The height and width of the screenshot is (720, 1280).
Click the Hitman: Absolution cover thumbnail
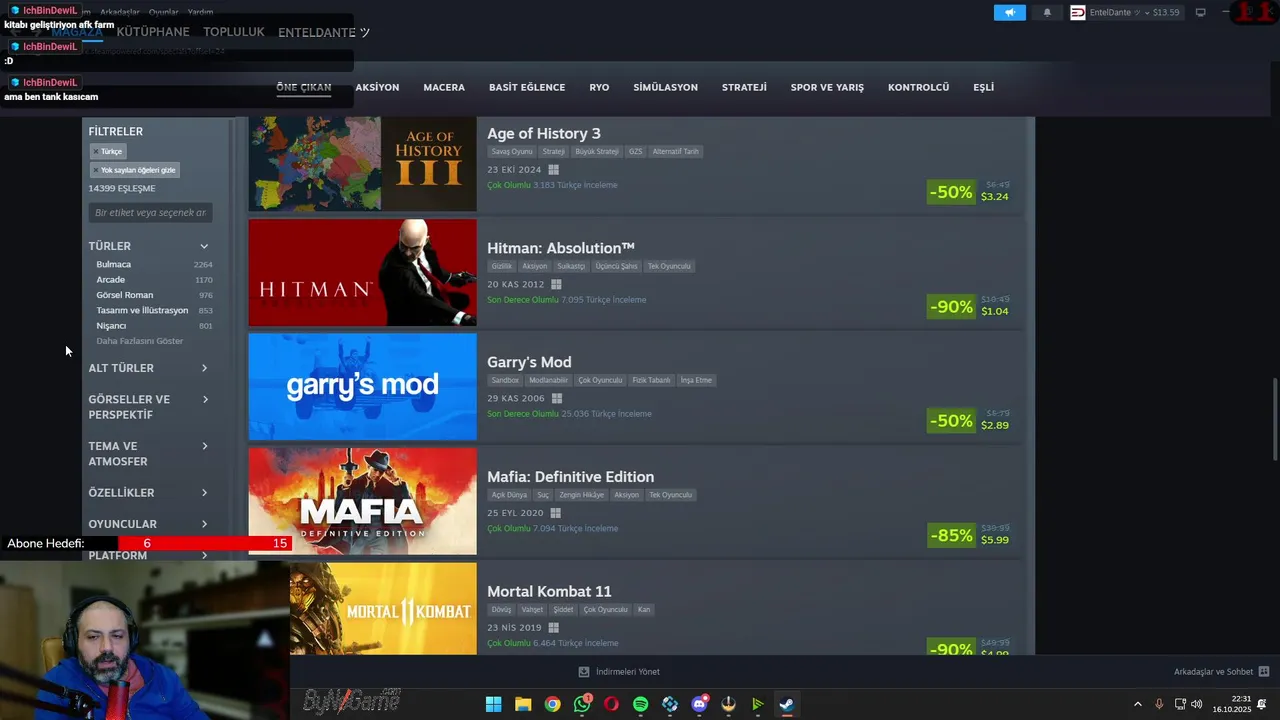[362, 273]
